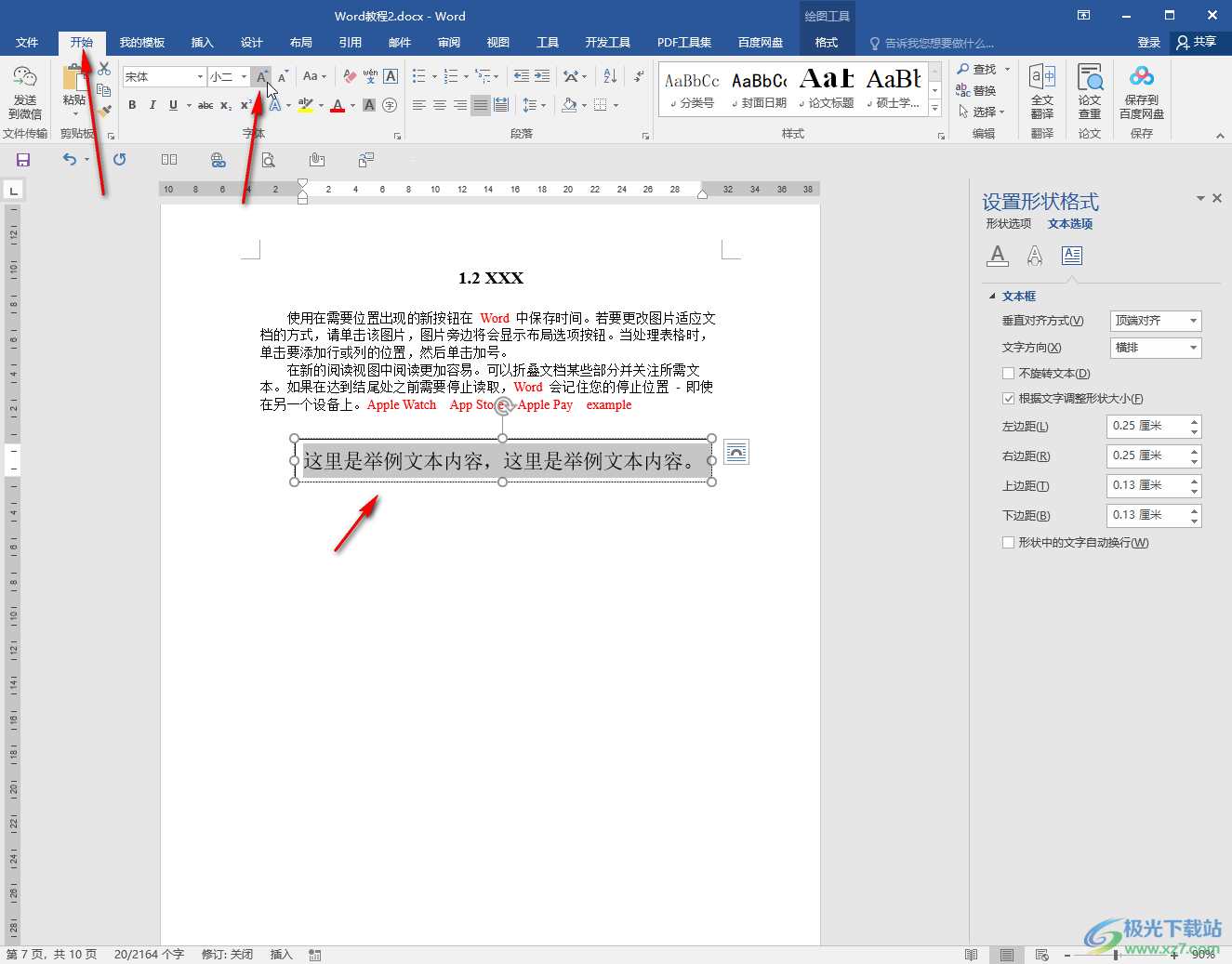Image resolution: width=1232 pixels, height=964 pixels.
Task: Click 全文翻译 button in the ribbon
Action: point(1042,93)
